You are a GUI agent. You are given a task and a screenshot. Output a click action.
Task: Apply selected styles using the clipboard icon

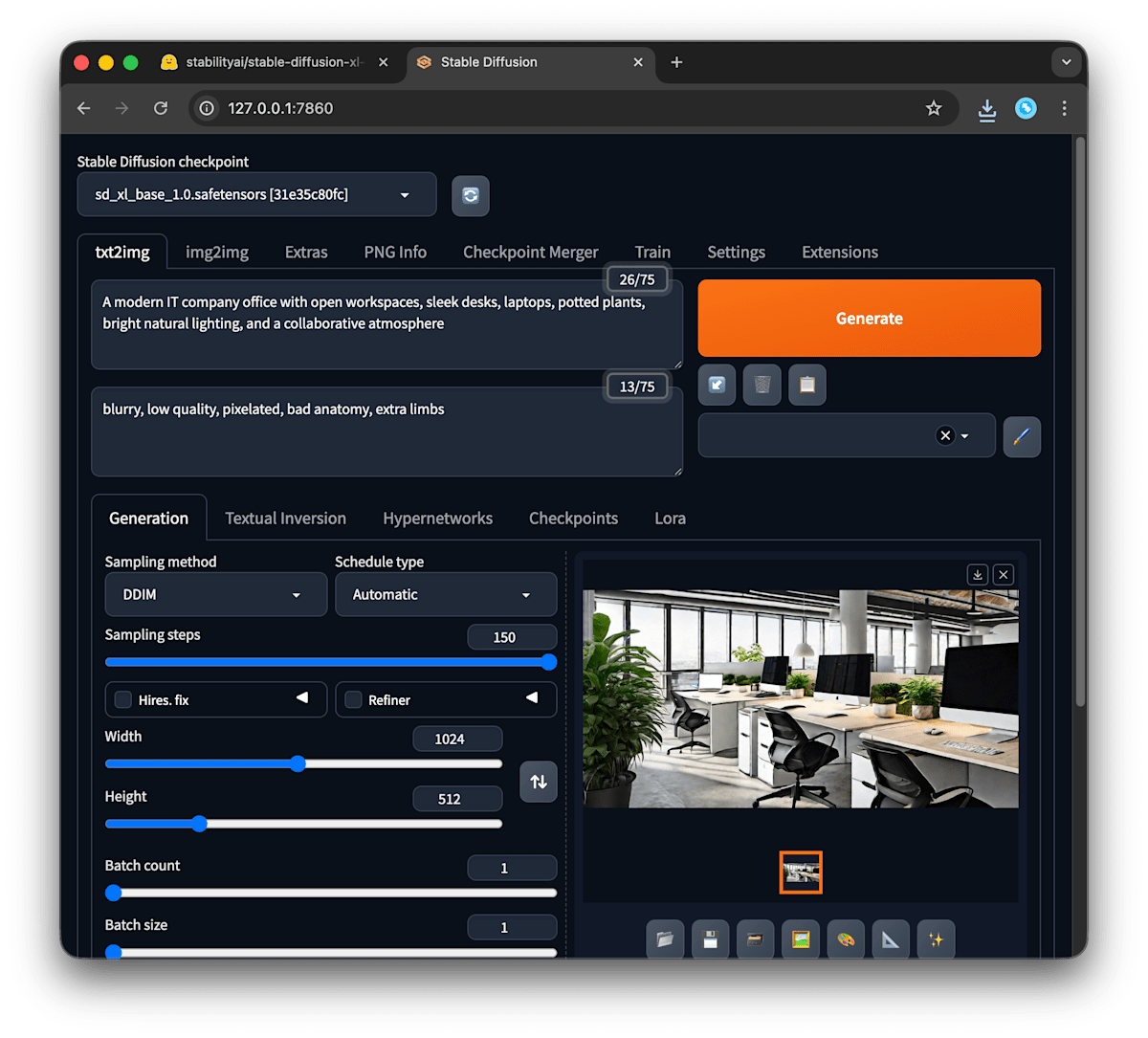807,385
